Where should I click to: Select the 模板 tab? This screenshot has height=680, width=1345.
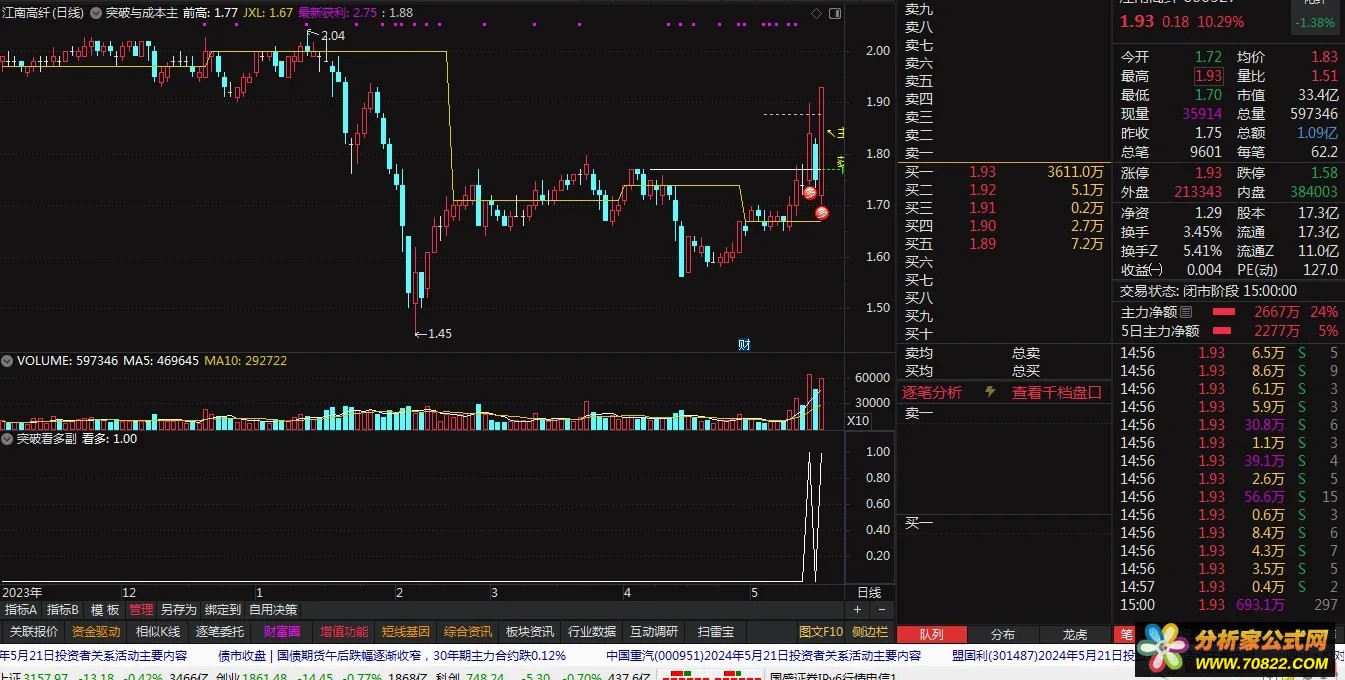[x=105, y=609]
